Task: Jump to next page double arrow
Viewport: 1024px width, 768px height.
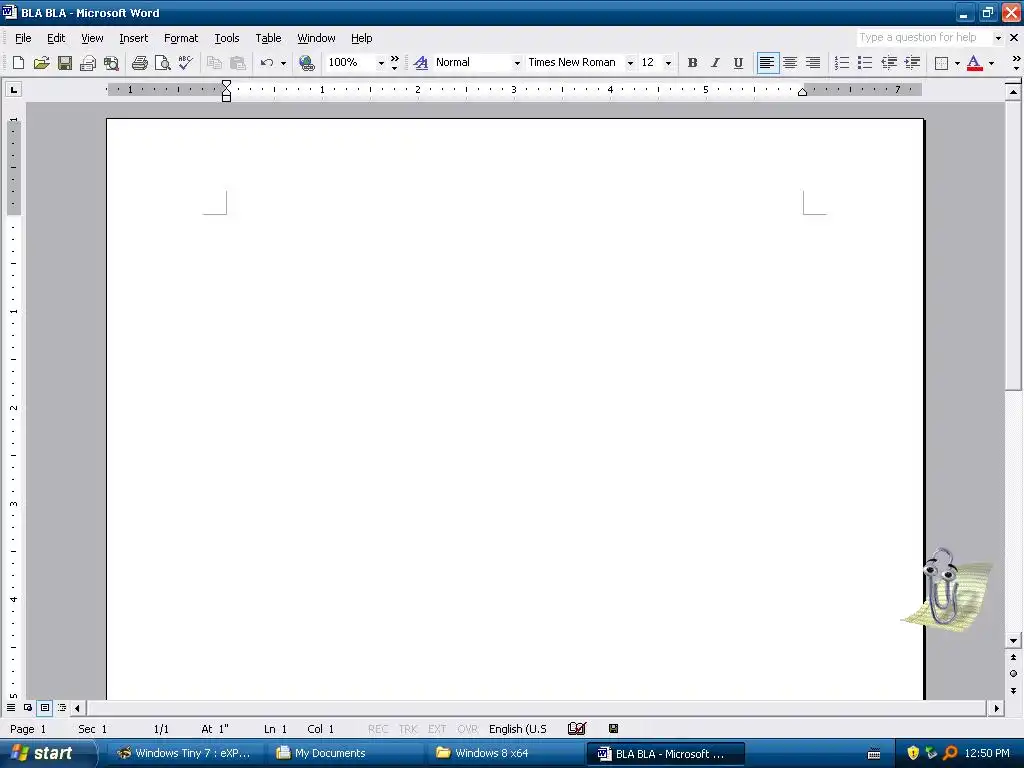Action: click(x=1013, y=690)
